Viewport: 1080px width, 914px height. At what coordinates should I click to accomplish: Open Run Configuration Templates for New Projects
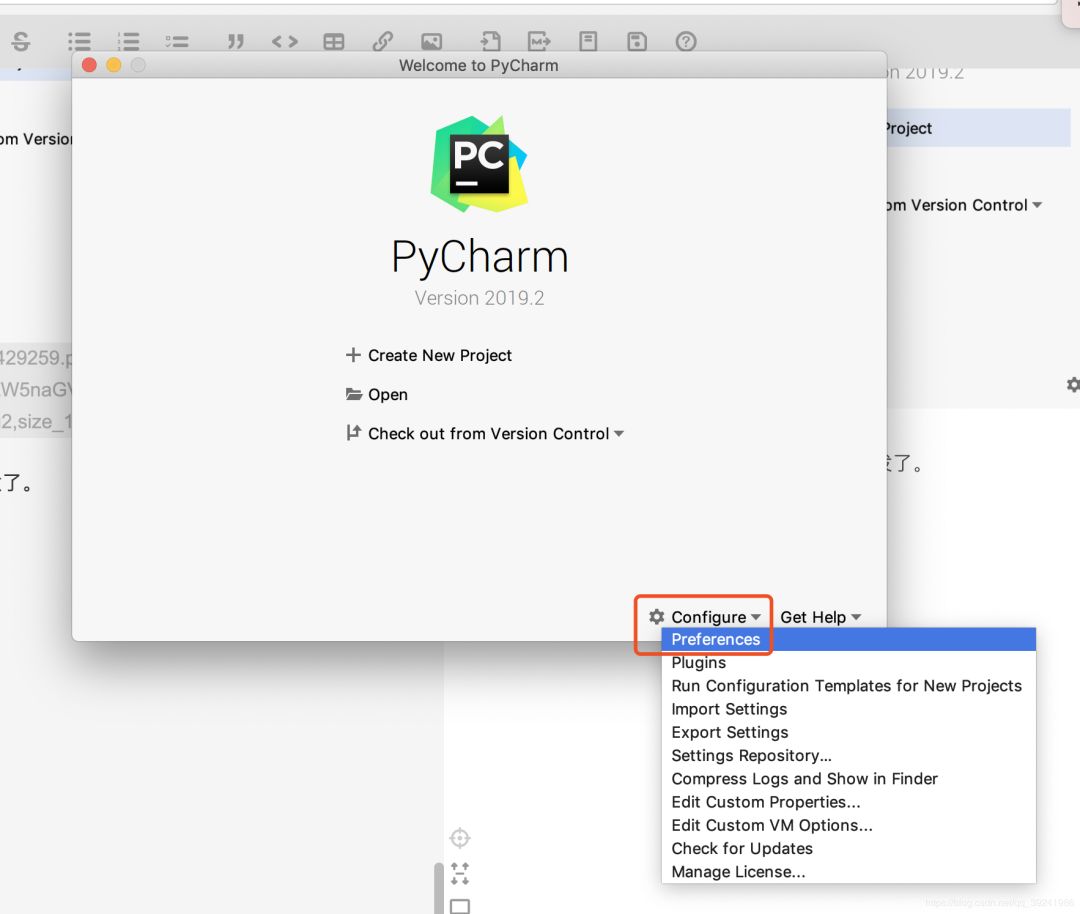coord(849,686)
